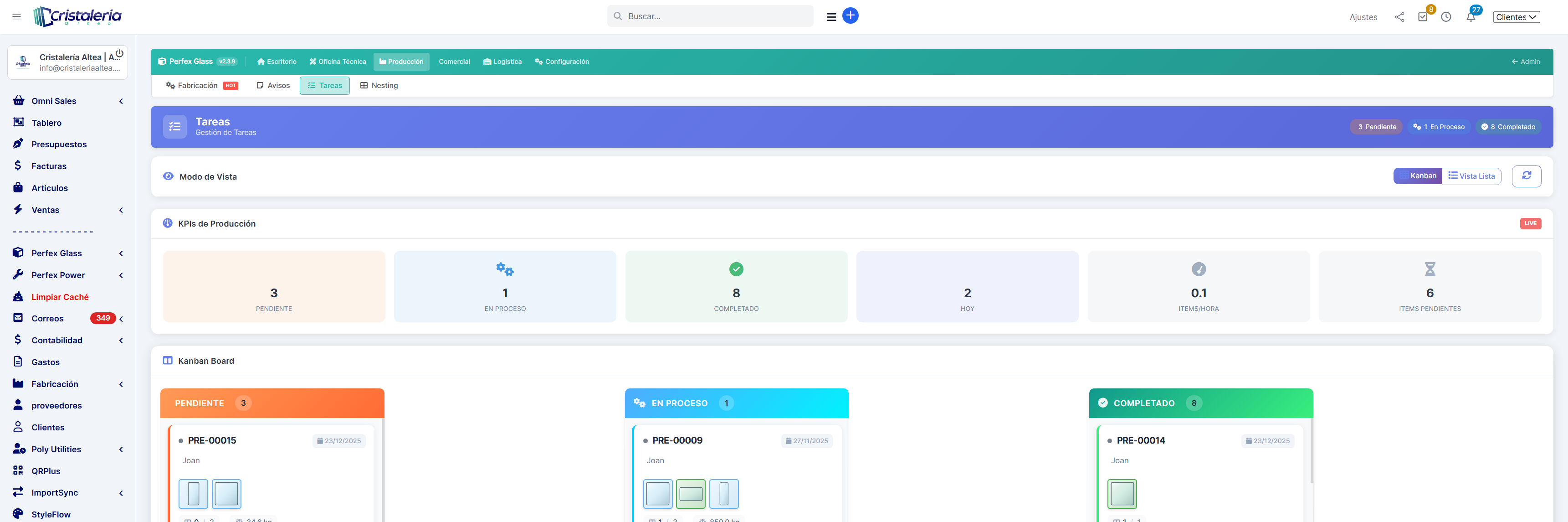Open the tasks checklist icon with badge 8
This screenshot has height=522, width=1568.
(x=1422, y=17)
